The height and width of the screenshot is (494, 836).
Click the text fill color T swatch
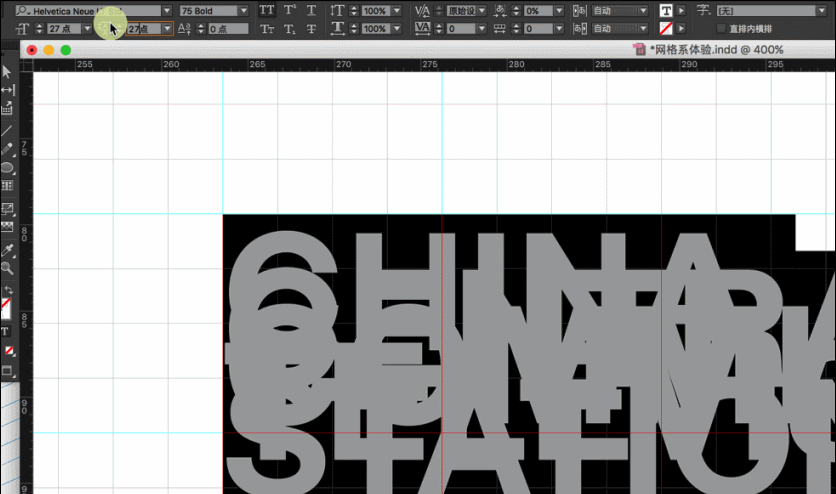[665, 10]
